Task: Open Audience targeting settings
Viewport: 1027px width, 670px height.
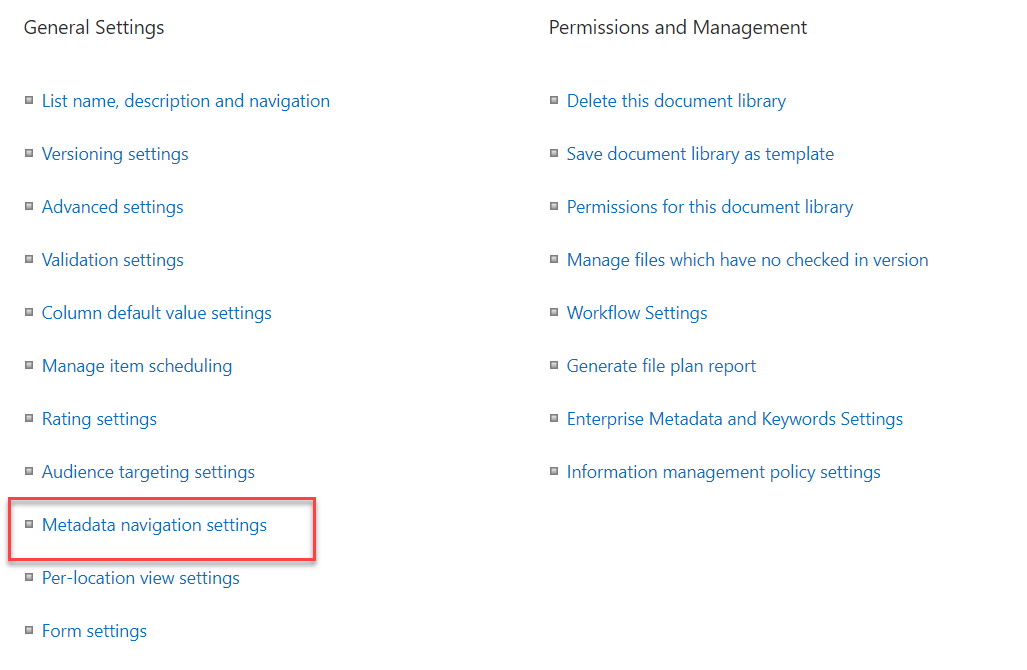Action: click(x=148, y=471)
